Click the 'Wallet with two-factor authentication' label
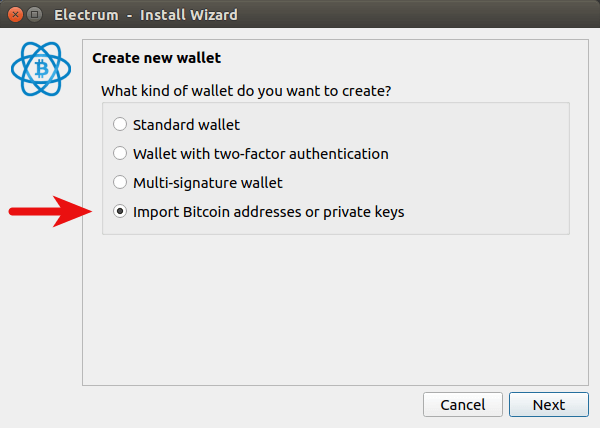The image size is (600, 428). tap(260, 154)
